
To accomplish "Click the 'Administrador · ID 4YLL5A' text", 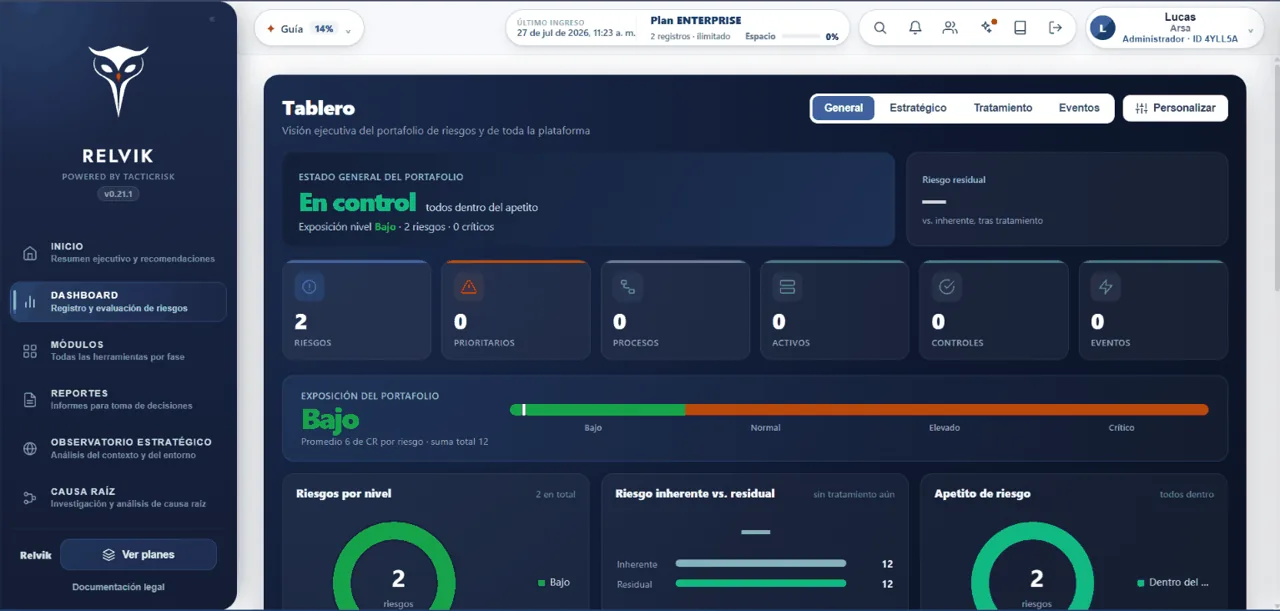I will (1180, 39).
